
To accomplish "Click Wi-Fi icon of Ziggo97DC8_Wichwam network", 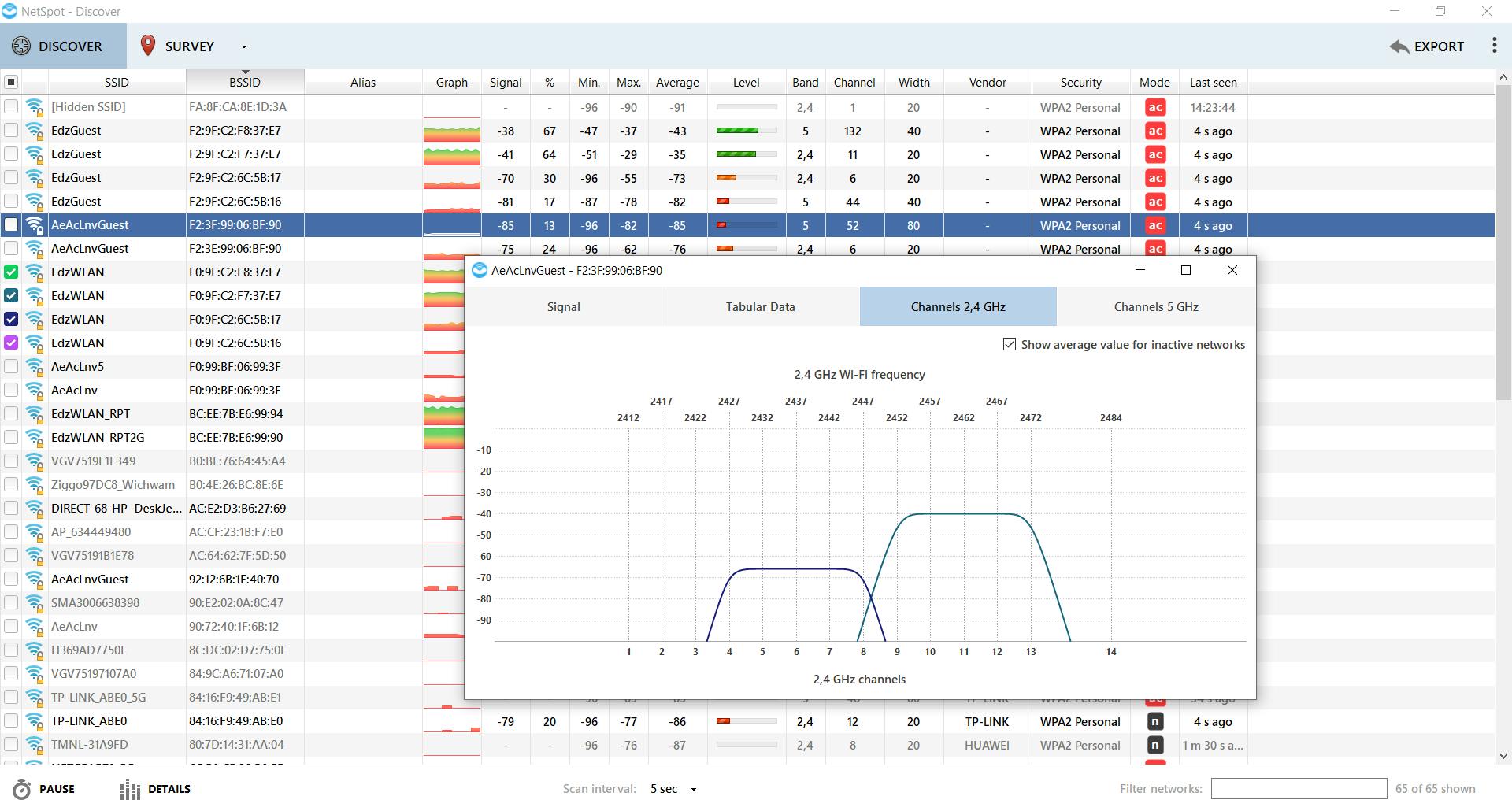I will coord(35,485).
